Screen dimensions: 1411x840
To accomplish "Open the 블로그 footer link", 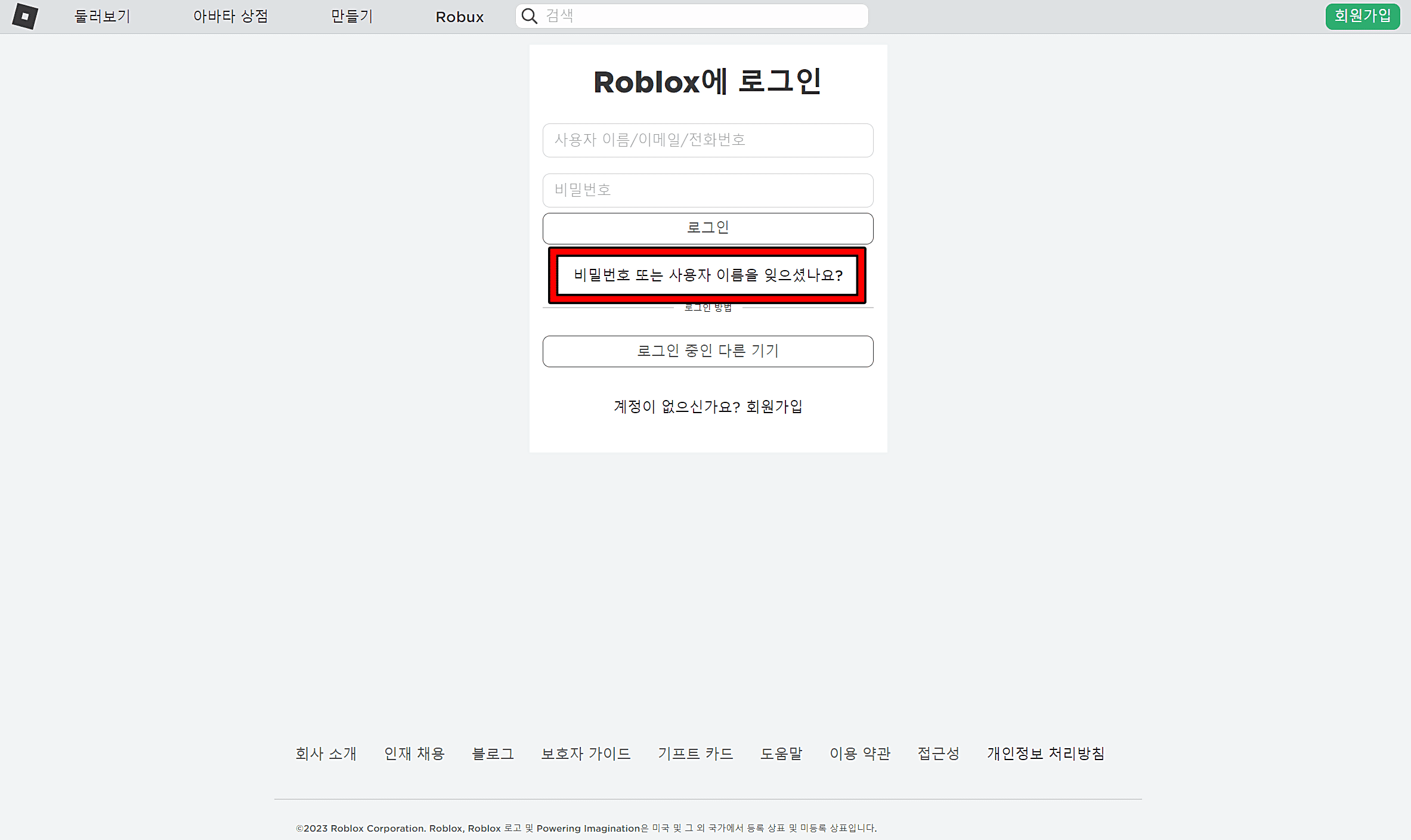I will tap(493, 754).
